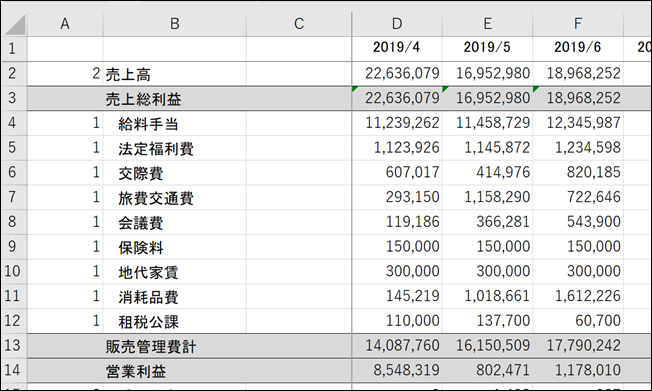Select the 売上総利益 label cell
This screenshot has height=391, width=652.
pos(174,98)
